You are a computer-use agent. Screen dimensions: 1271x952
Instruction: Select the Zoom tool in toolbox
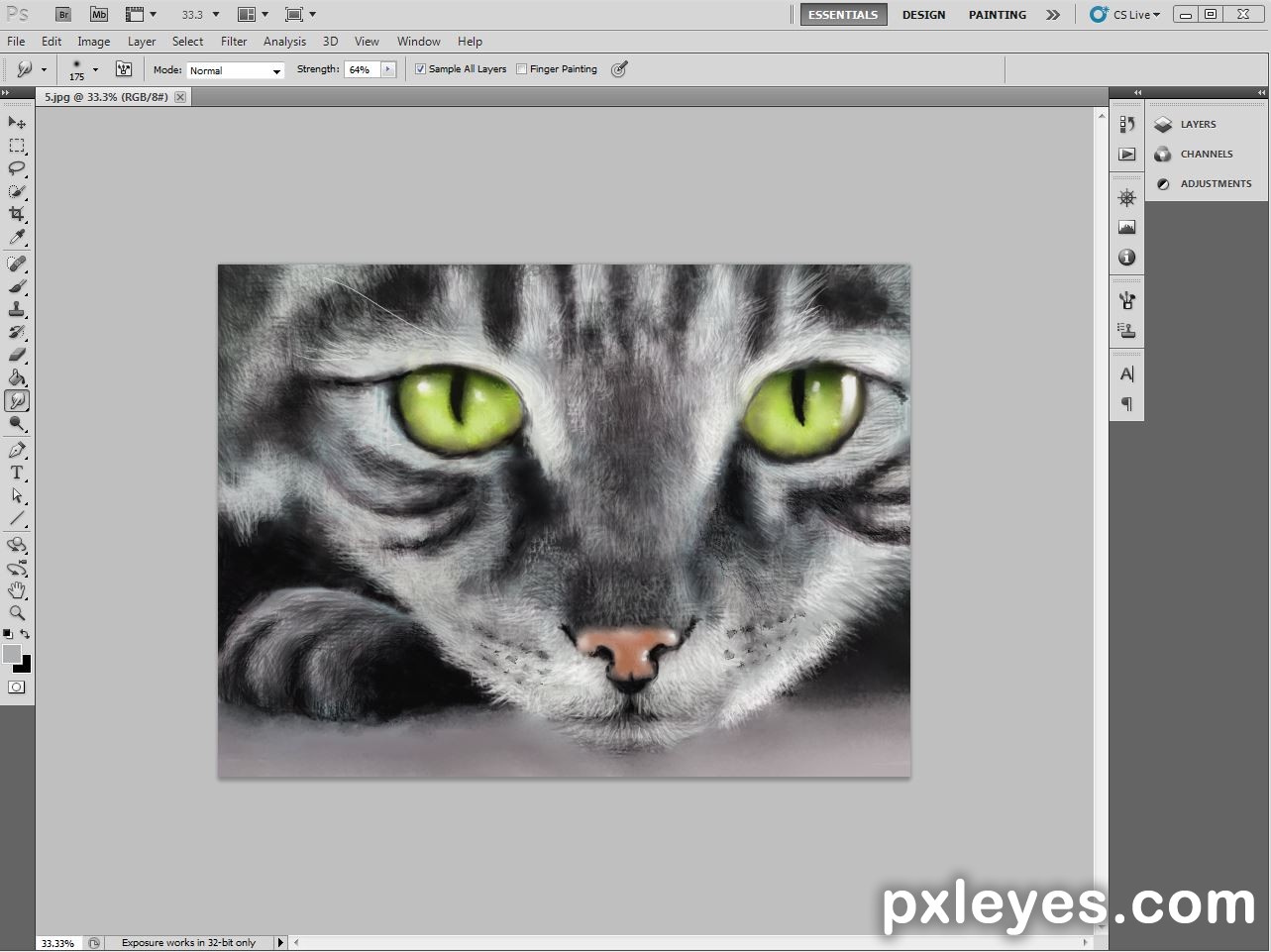pyautogui.click(x=17, y=613)
